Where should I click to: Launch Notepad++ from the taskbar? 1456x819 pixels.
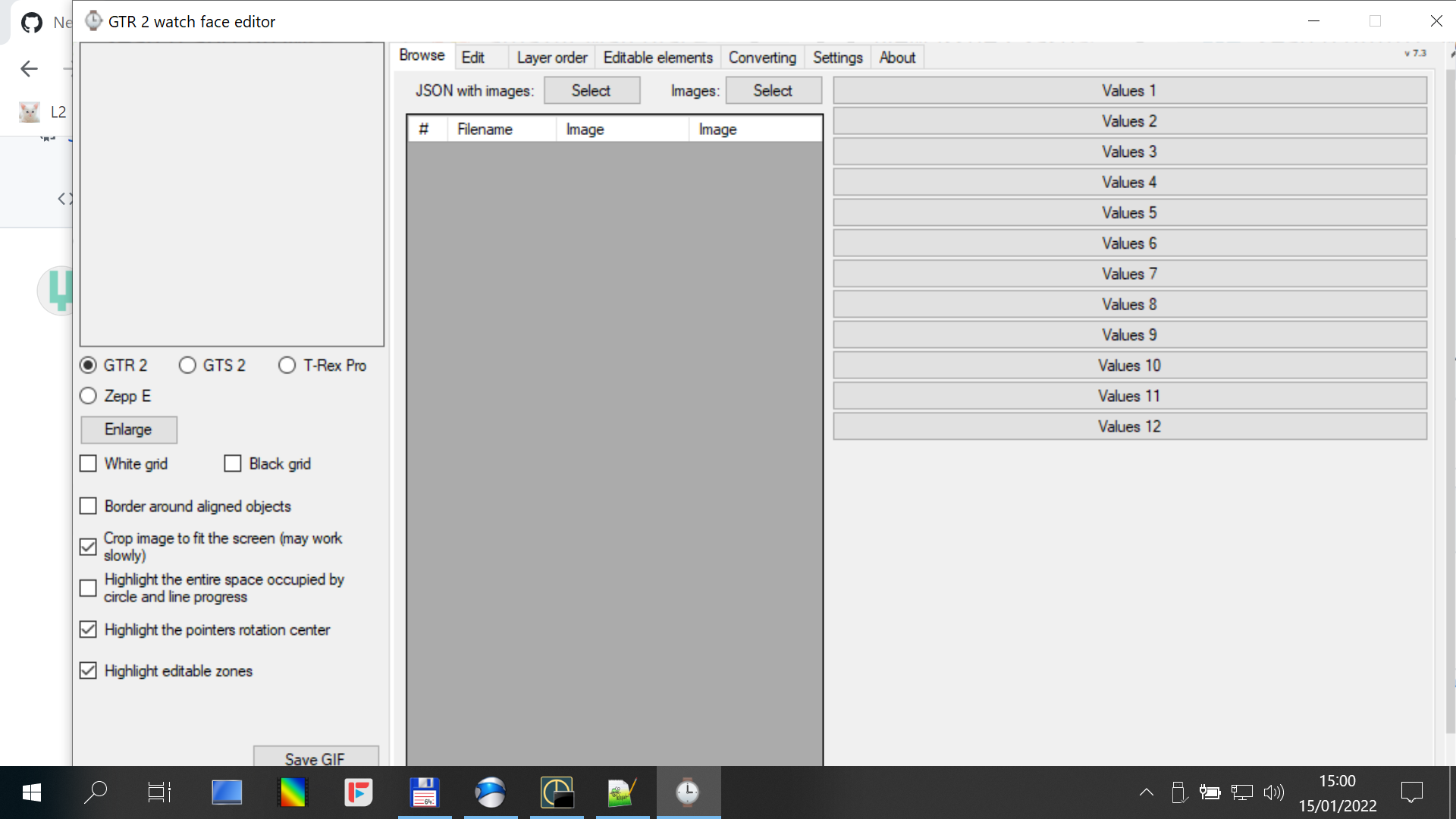tap(622, 792)
